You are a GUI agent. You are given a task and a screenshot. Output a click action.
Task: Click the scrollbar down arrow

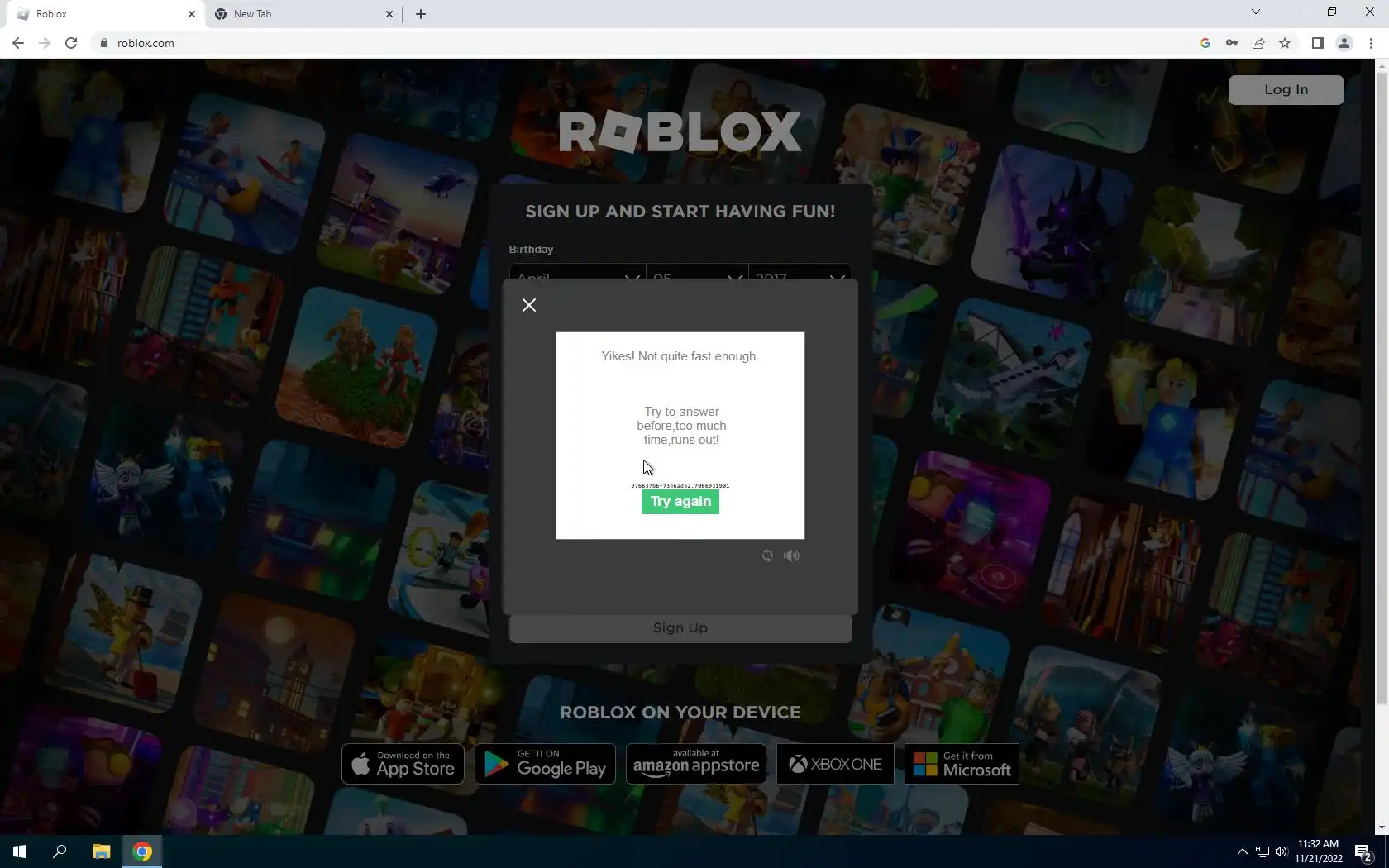tap(1382, 827)
